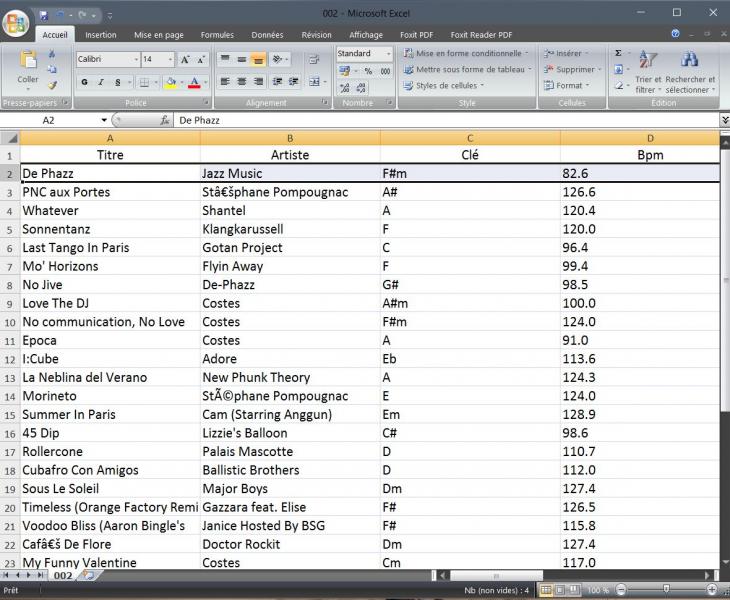Click the yellow fill color swatch

(170, 82)
